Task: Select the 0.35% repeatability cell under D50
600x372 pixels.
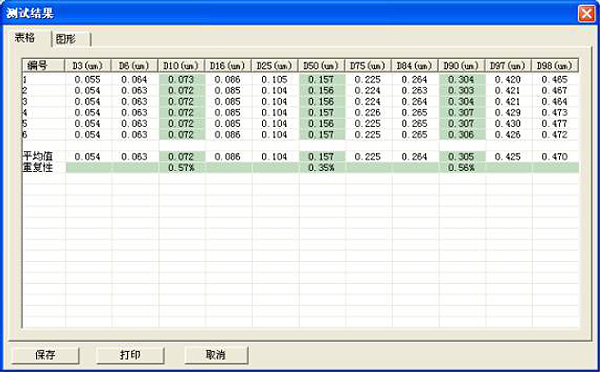Action: click(x=321, y=168)
